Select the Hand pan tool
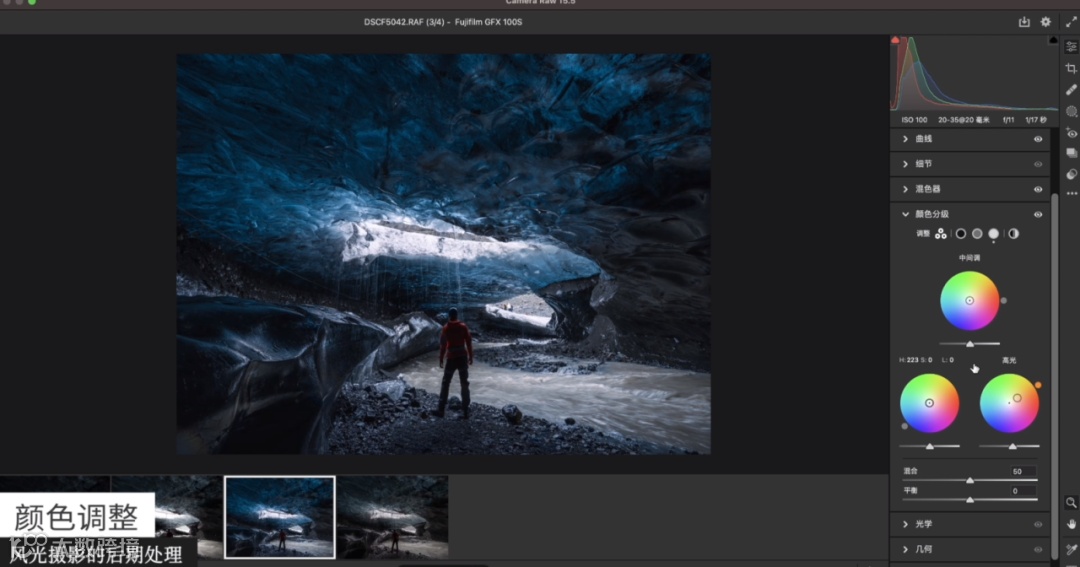The height and width of the screenshot is (567, 1080). click(x=1071, y=524)
